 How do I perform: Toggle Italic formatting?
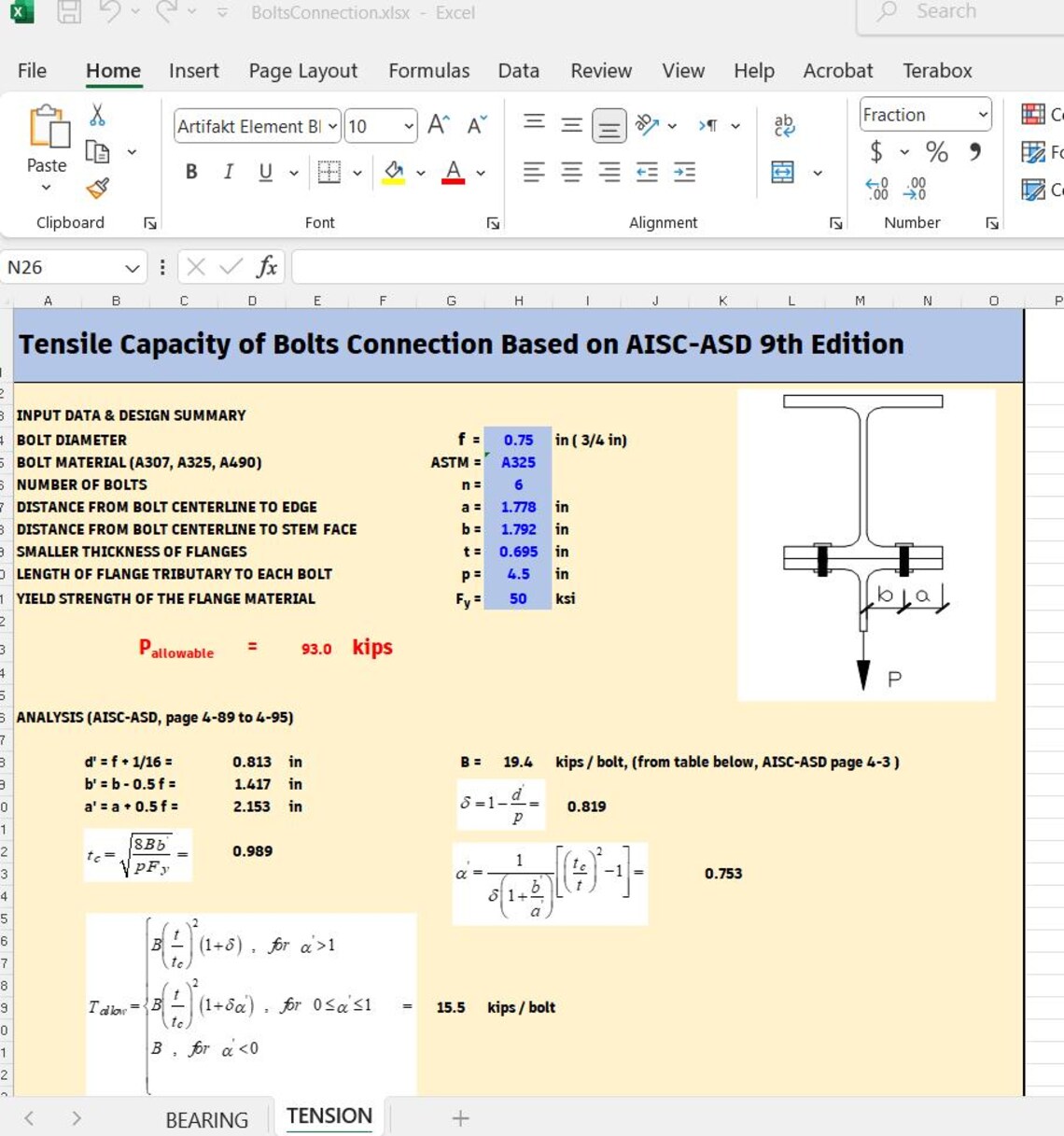228,172
